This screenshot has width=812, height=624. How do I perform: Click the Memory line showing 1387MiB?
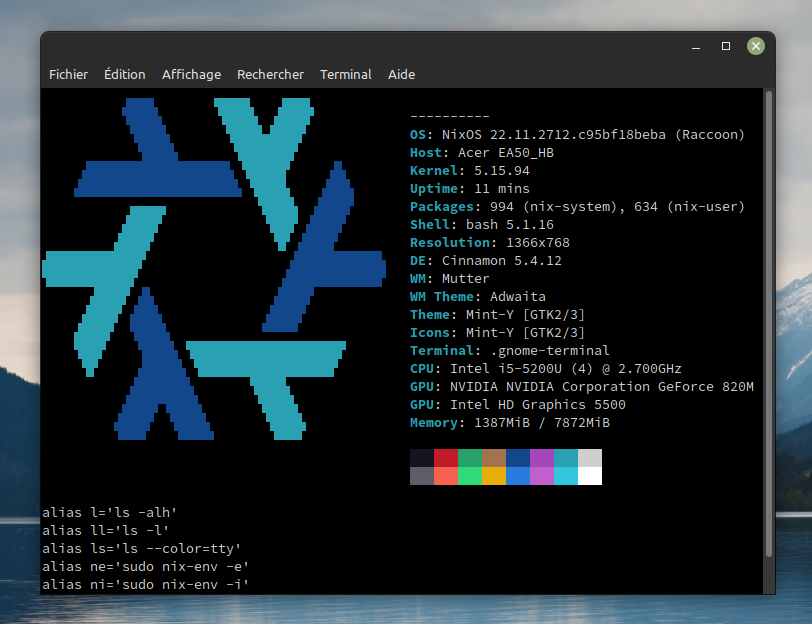[509, 423]
